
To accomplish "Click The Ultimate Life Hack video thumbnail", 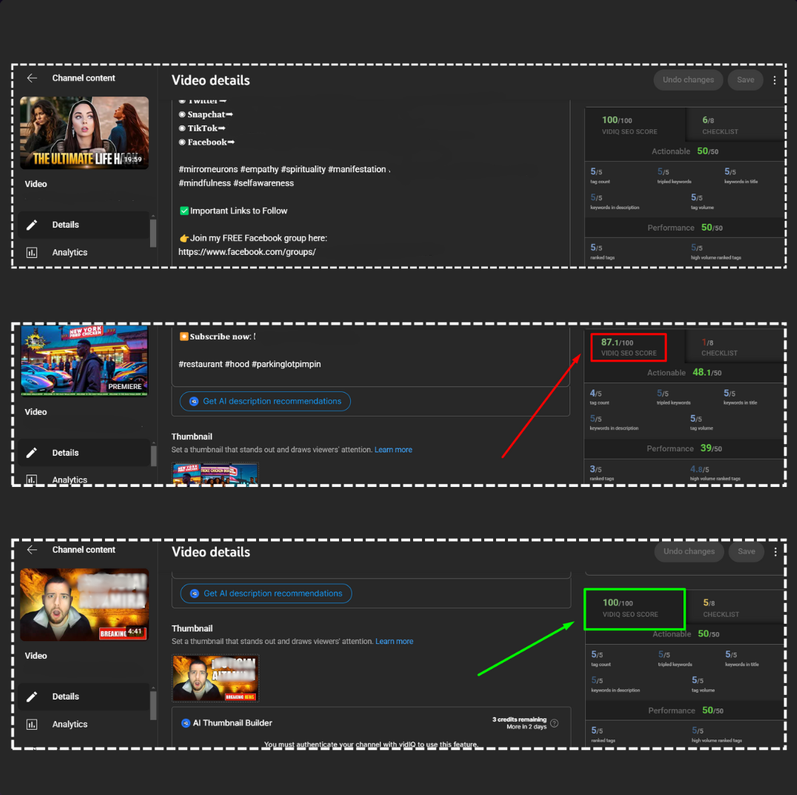I will pyautogui.click(x=84, y=133).
